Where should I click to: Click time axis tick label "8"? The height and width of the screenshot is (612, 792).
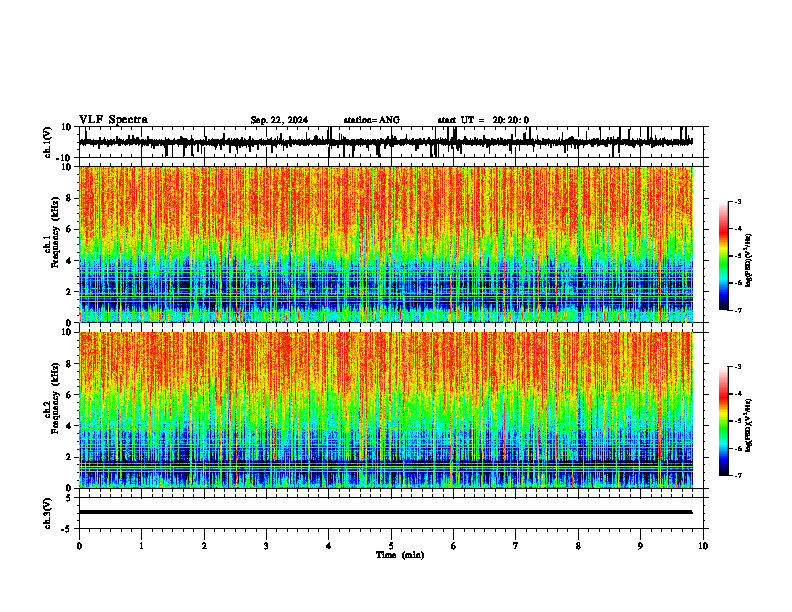click(x=578, y=546)
